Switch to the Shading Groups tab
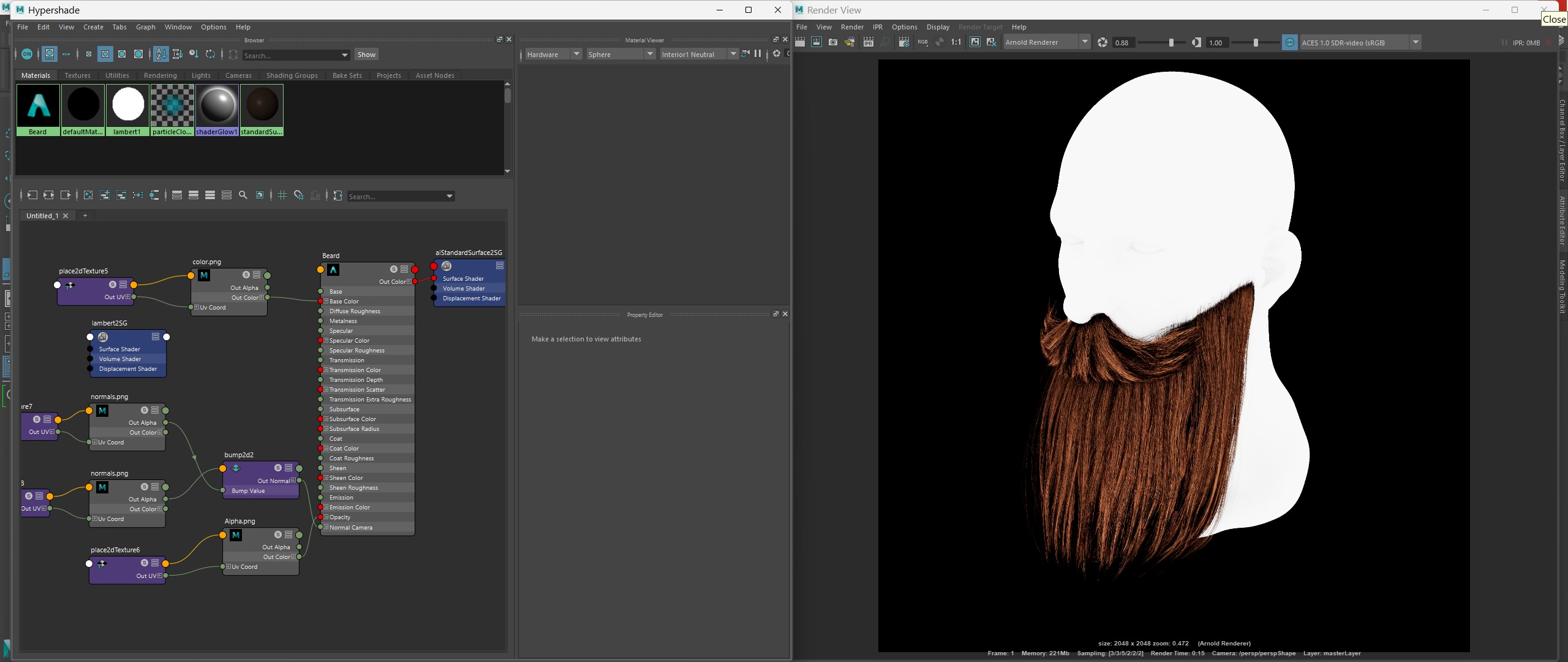Image resolution: width=1568 pixels, height=662 pixels. click(x=292, y=75)
